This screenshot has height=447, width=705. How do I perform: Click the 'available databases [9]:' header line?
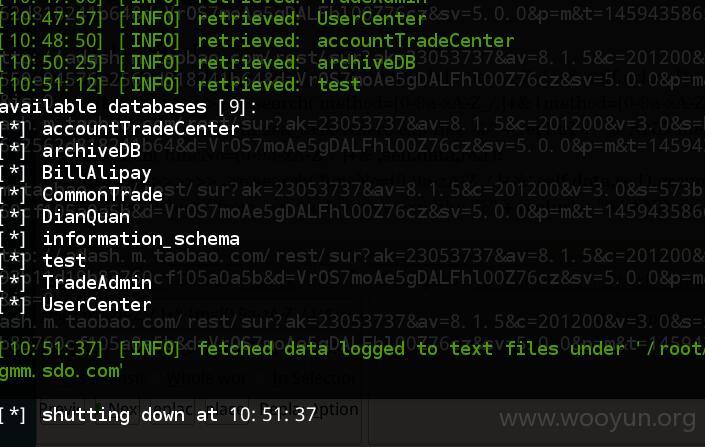click(x=128, y=107)
